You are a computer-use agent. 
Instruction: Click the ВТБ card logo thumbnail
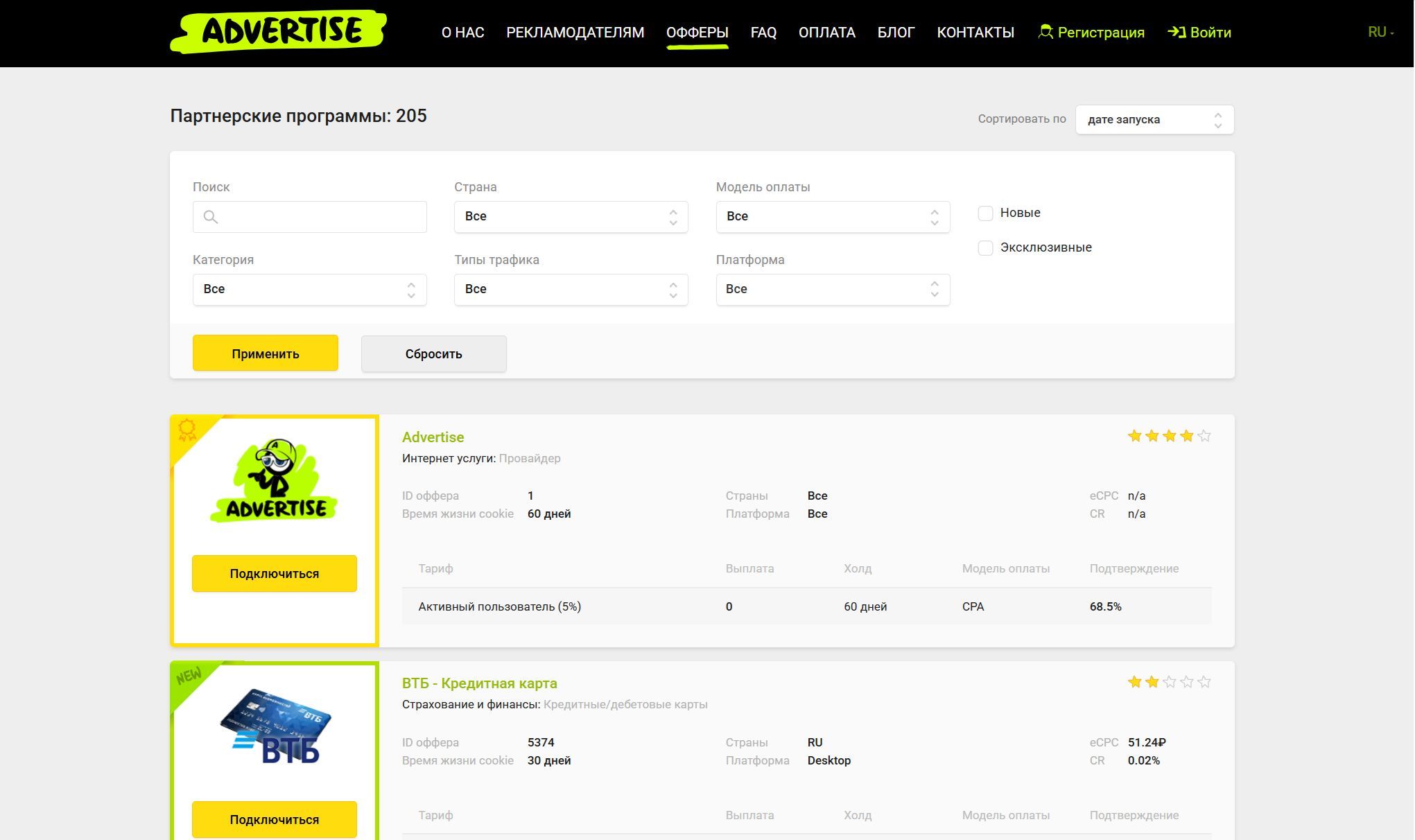click(275, 726)
